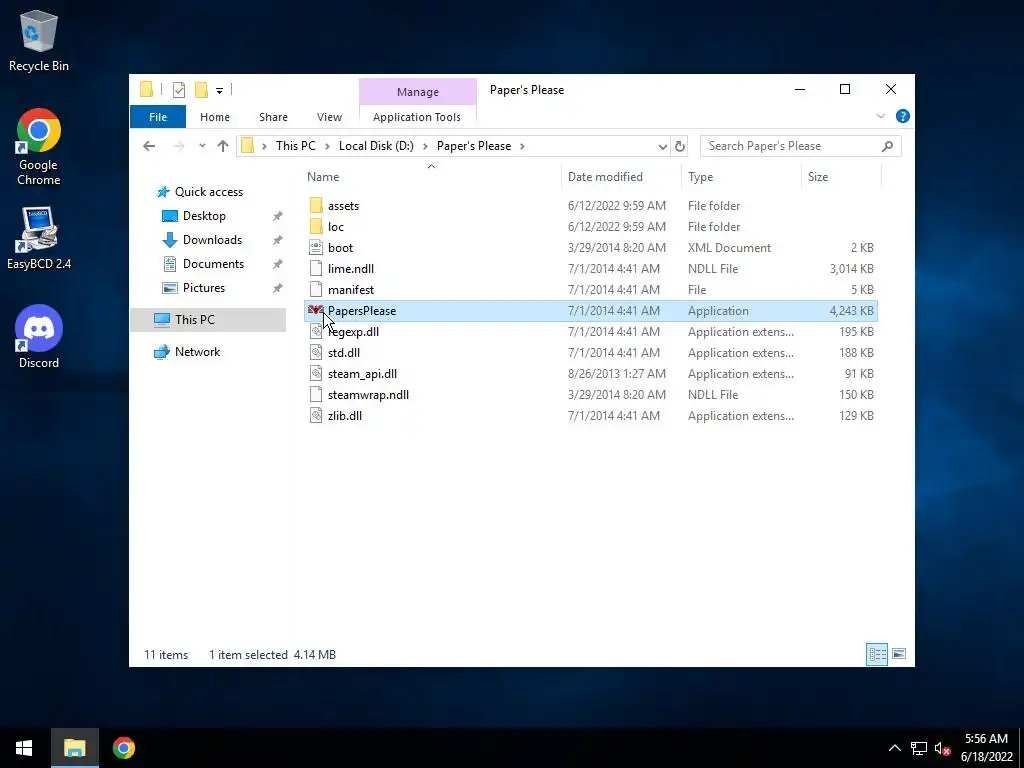This screenshot has width=1024, height=768.
Task: Select the boot XML document icon
Action: pos(316,248)
